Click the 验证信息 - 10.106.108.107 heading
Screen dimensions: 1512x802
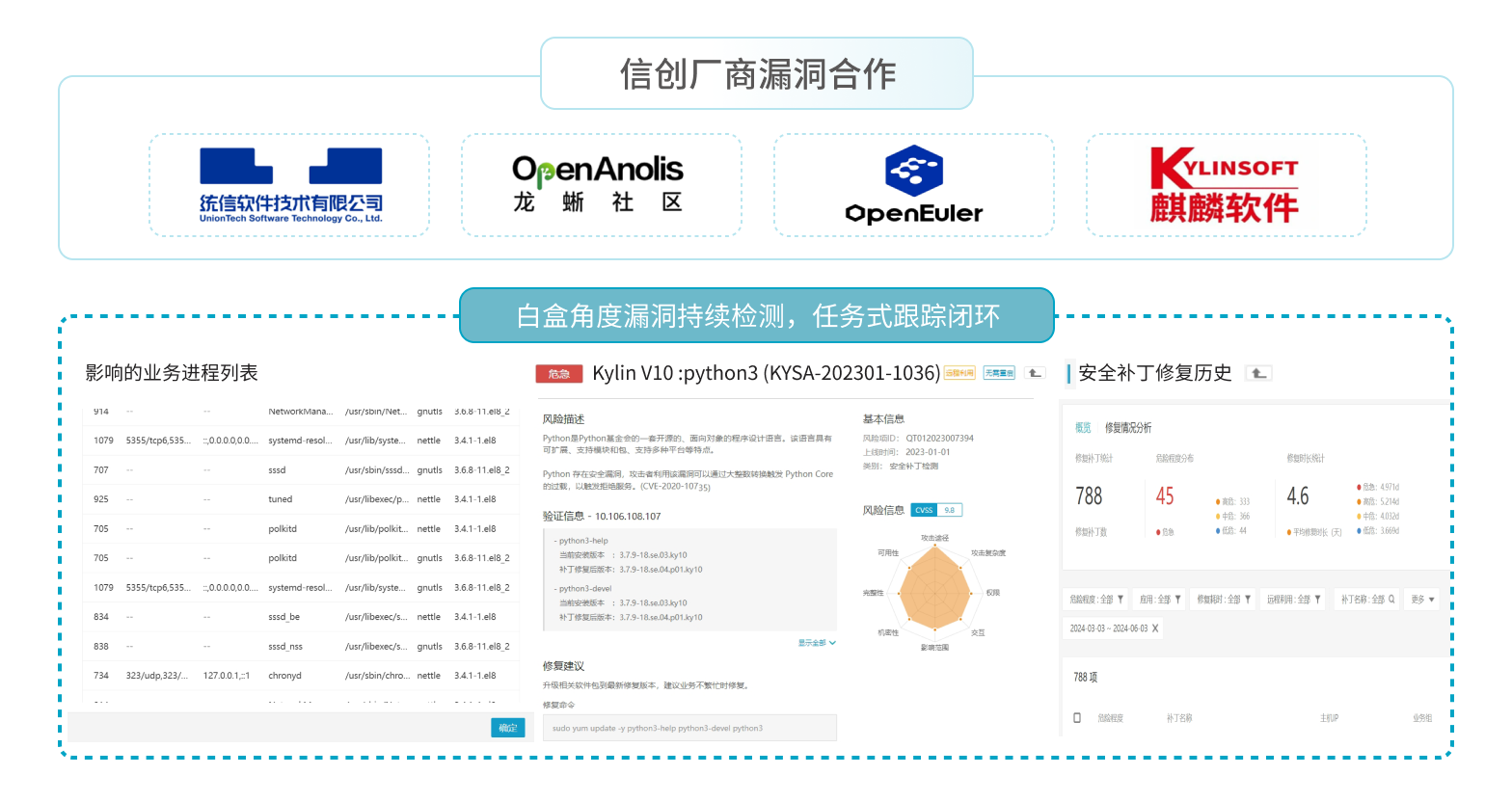[602, 517]
